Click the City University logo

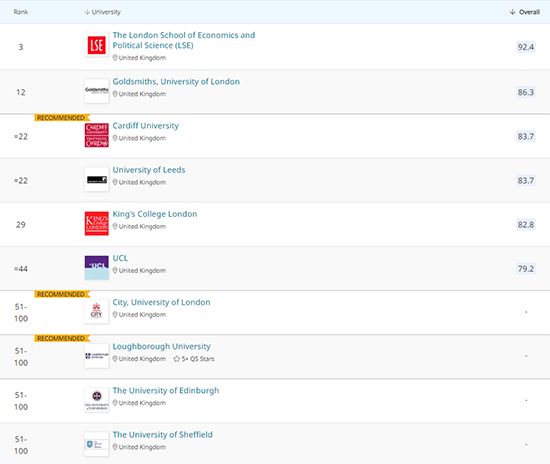pyautogui.click(x=96, y=312)
